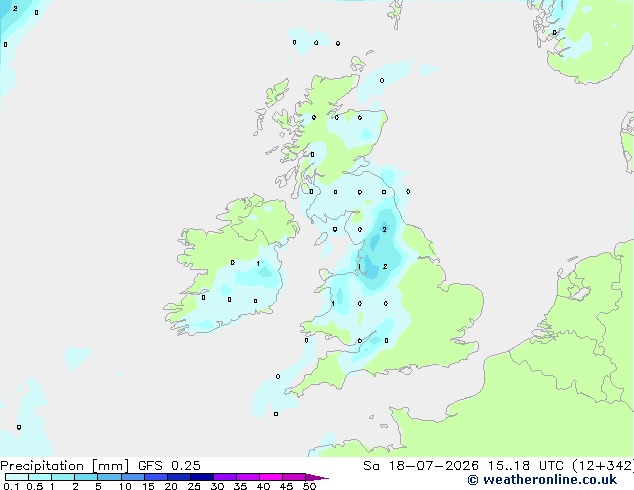Click the '50' legend scale label
634x490 pixels.
click(309, 486)
